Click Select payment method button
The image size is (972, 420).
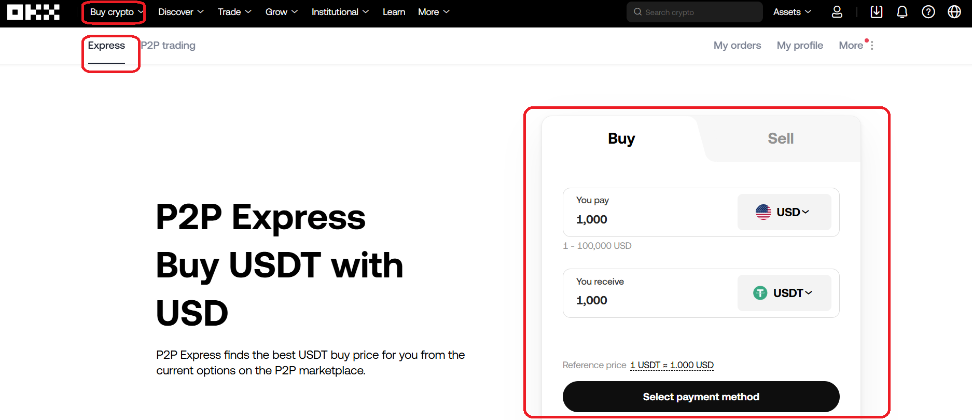coord(701,396)
